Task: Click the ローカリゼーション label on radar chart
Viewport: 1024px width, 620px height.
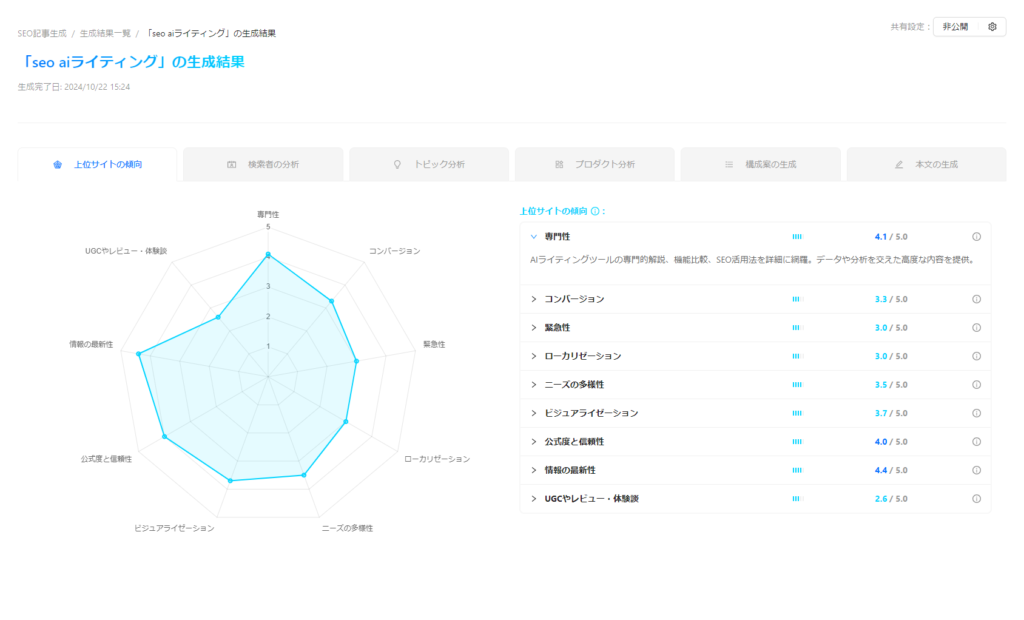Action: click(437, 459)
